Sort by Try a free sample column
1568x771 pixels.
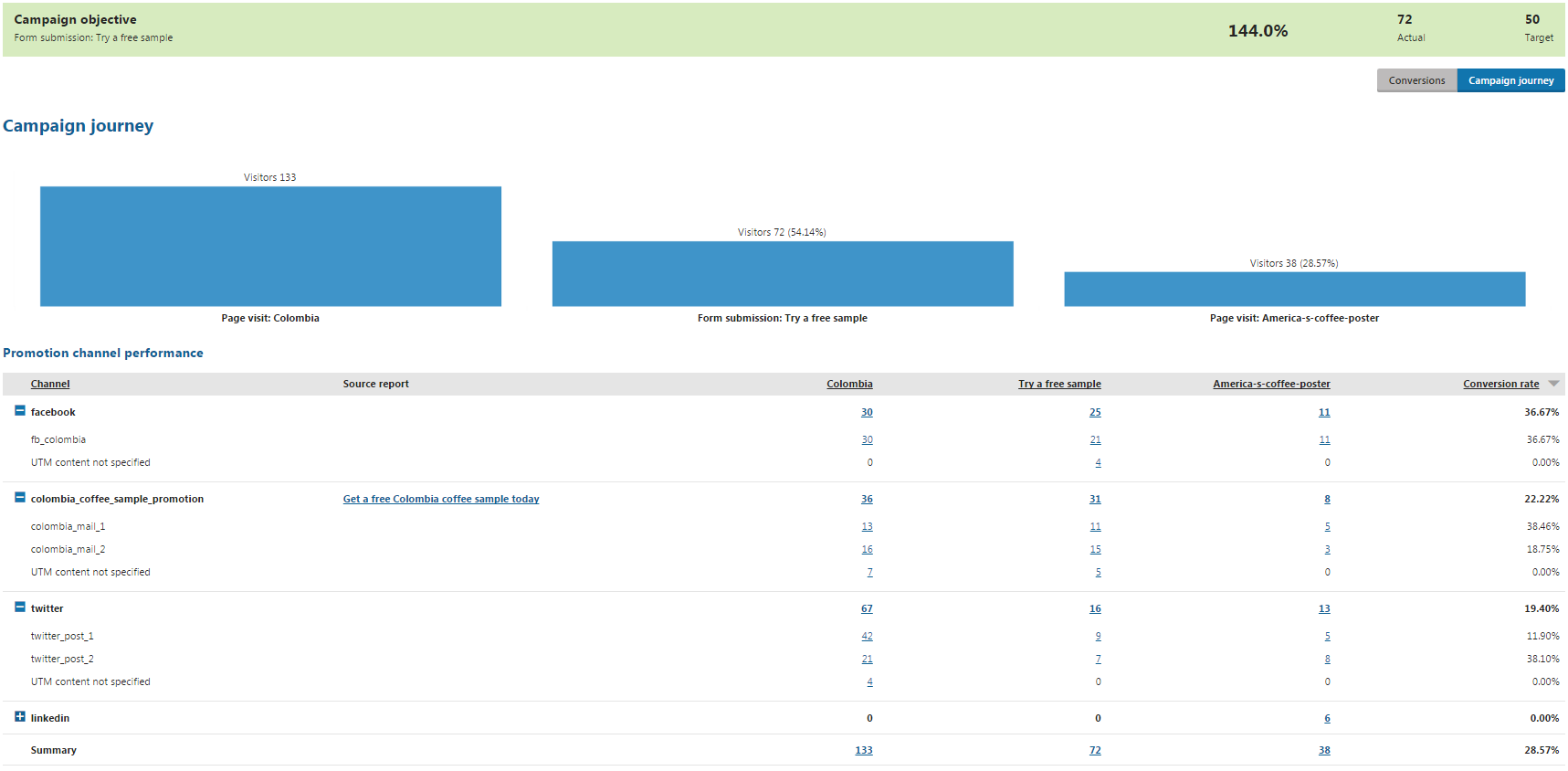1058,384
